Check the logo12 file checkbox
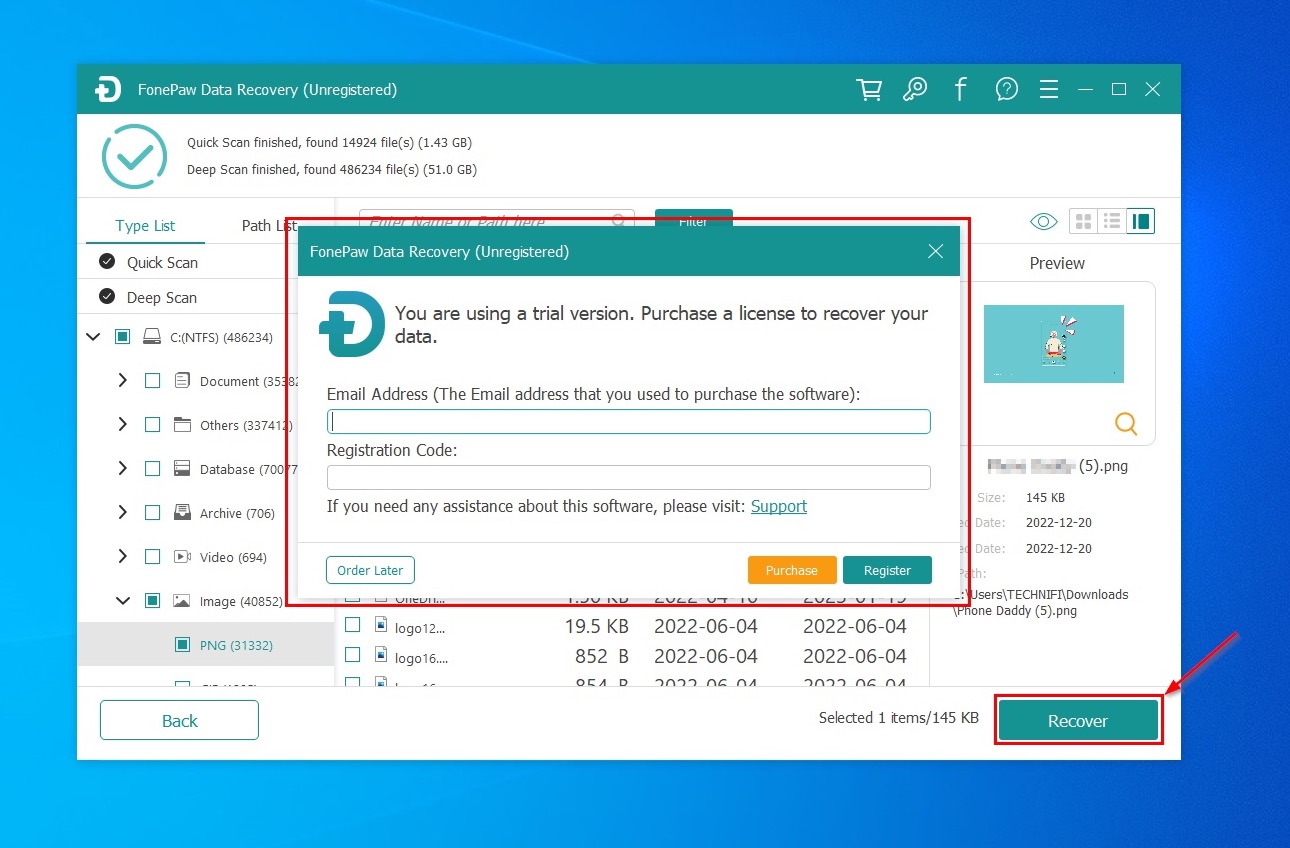The height and width of the screenshot is (848, 1290). [x=352, y=625]
